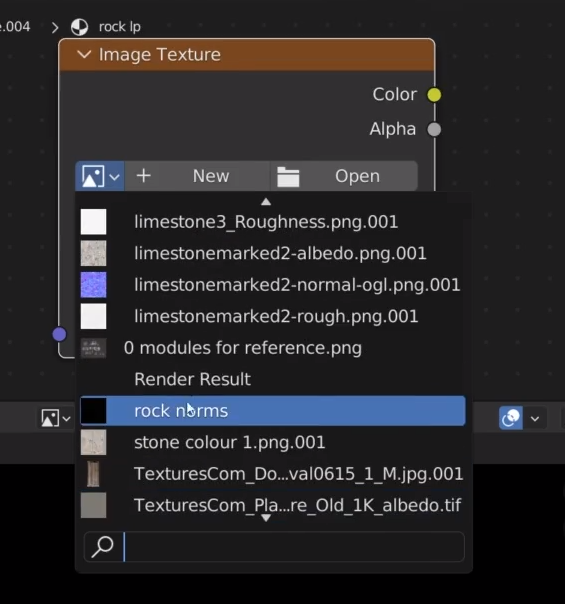Select limestone3_Roughness.png.001 image
This screenshot has height=604, width=565.
273,222
